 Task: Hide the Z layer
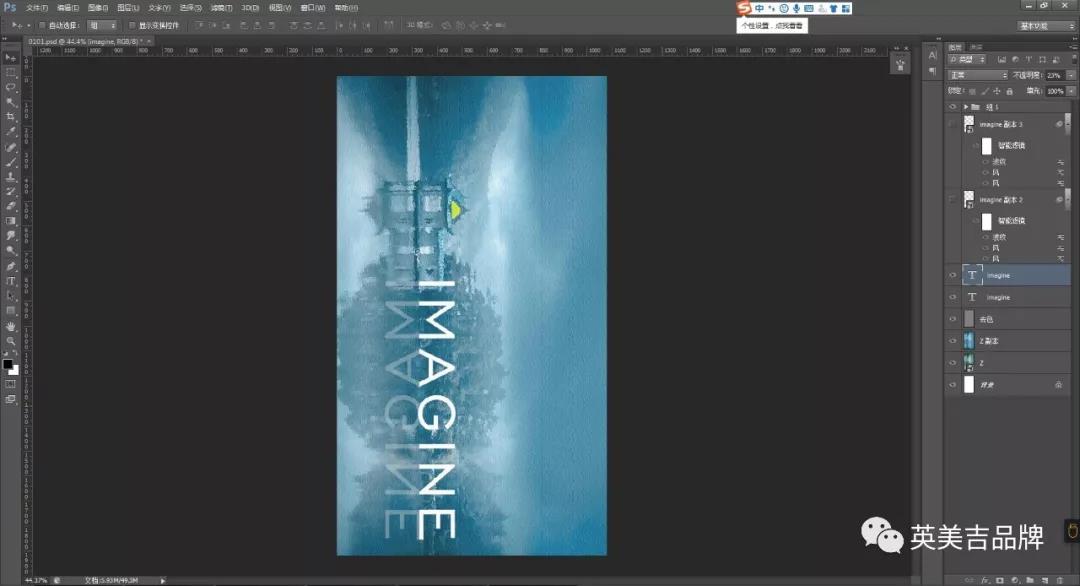953,363
